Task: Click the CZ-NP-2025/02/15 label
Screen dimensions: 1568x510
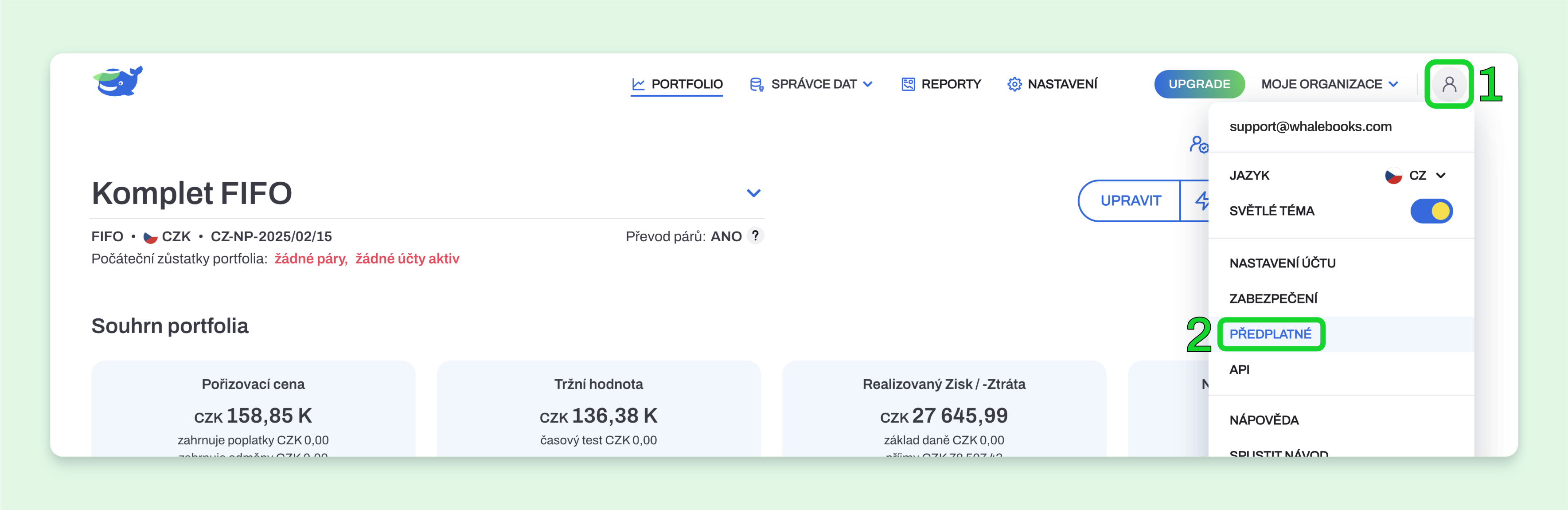Action: [x=271, y=236]
